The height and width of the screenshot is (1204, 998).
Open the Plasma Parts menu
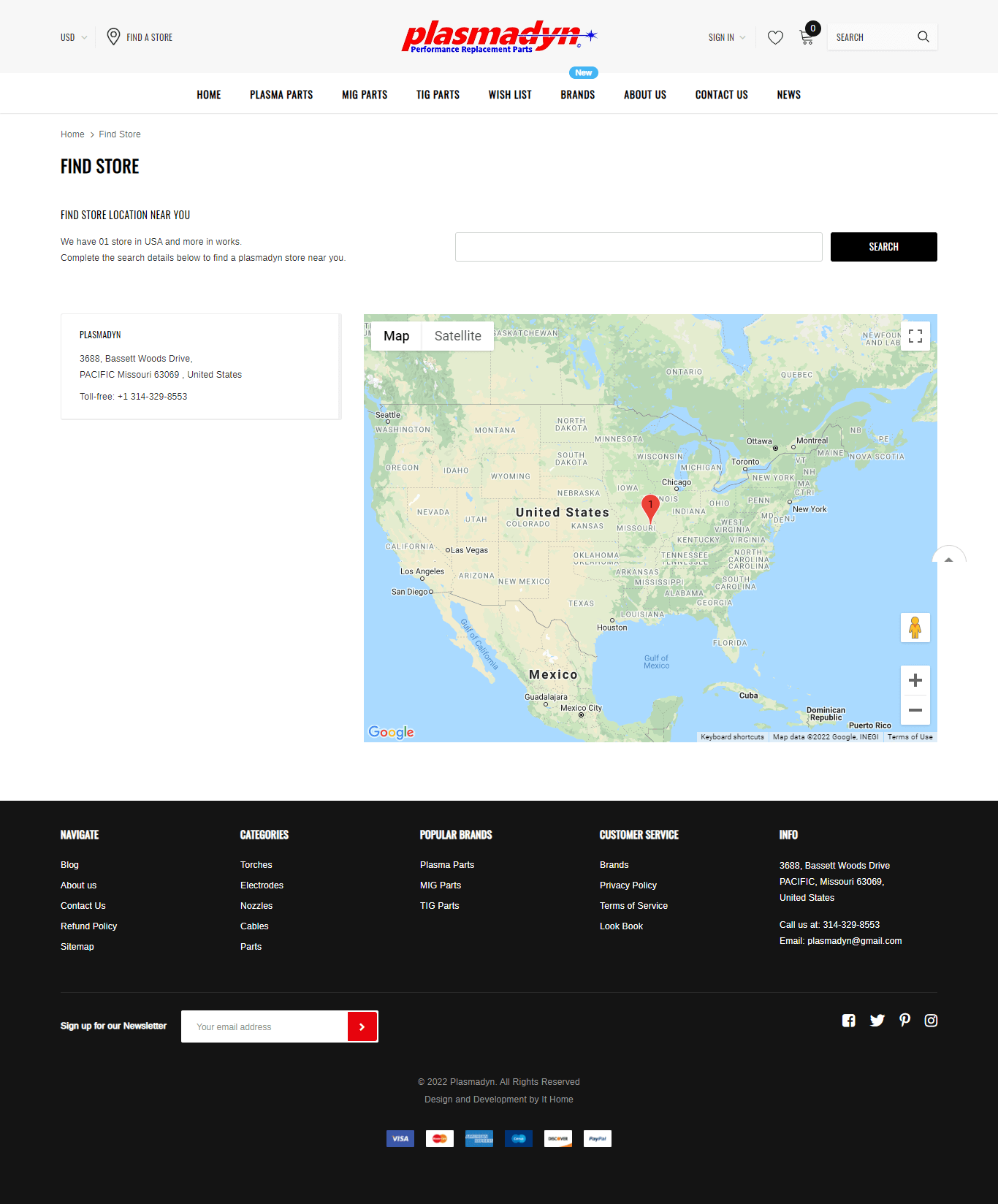pos(281,95)
